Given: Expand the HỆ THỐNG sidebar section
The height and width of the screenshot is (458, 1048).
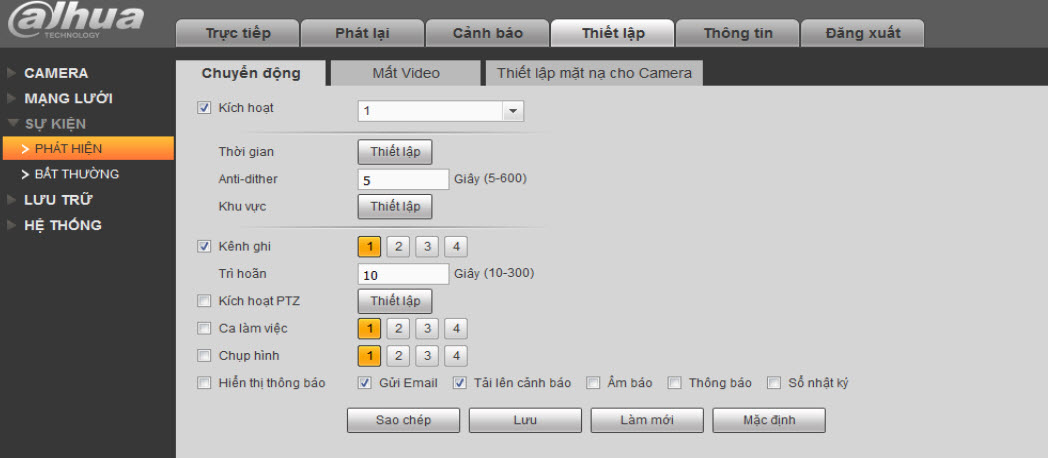Looking at the screenshot, I should tap(63, 225).
